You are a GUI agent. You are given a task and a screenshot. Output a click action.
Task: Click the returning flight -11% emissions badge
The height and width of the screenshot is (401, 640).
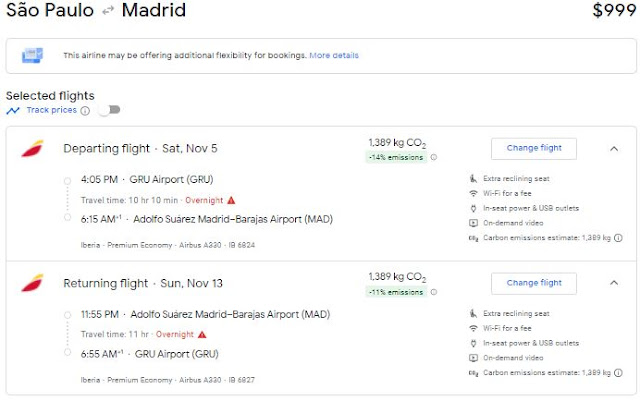[396, 292]
